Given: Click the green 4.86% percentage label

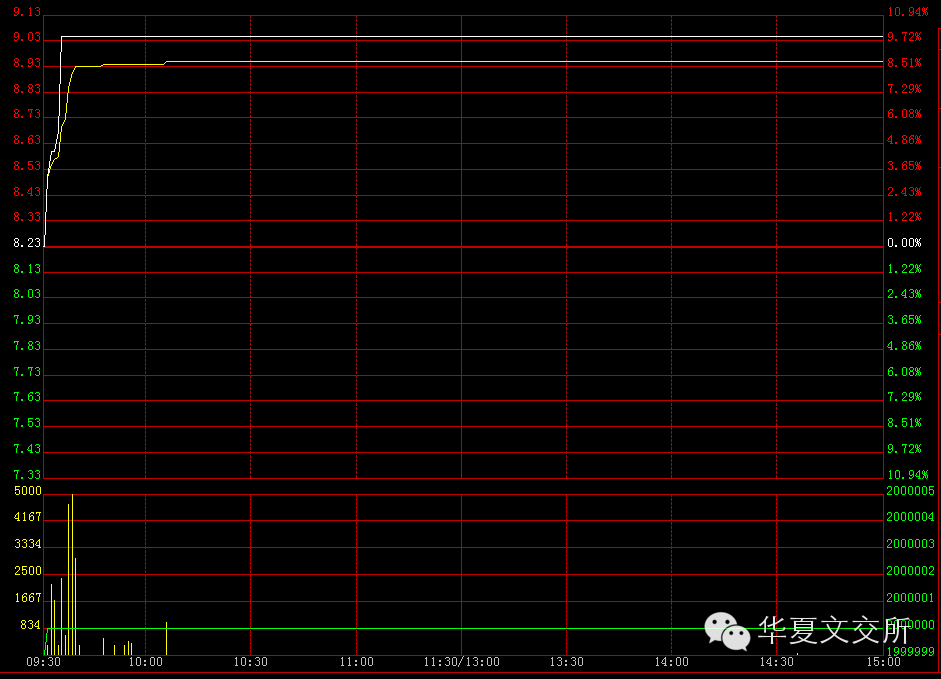Looking at the screenshot, I should tap(904, 346).
